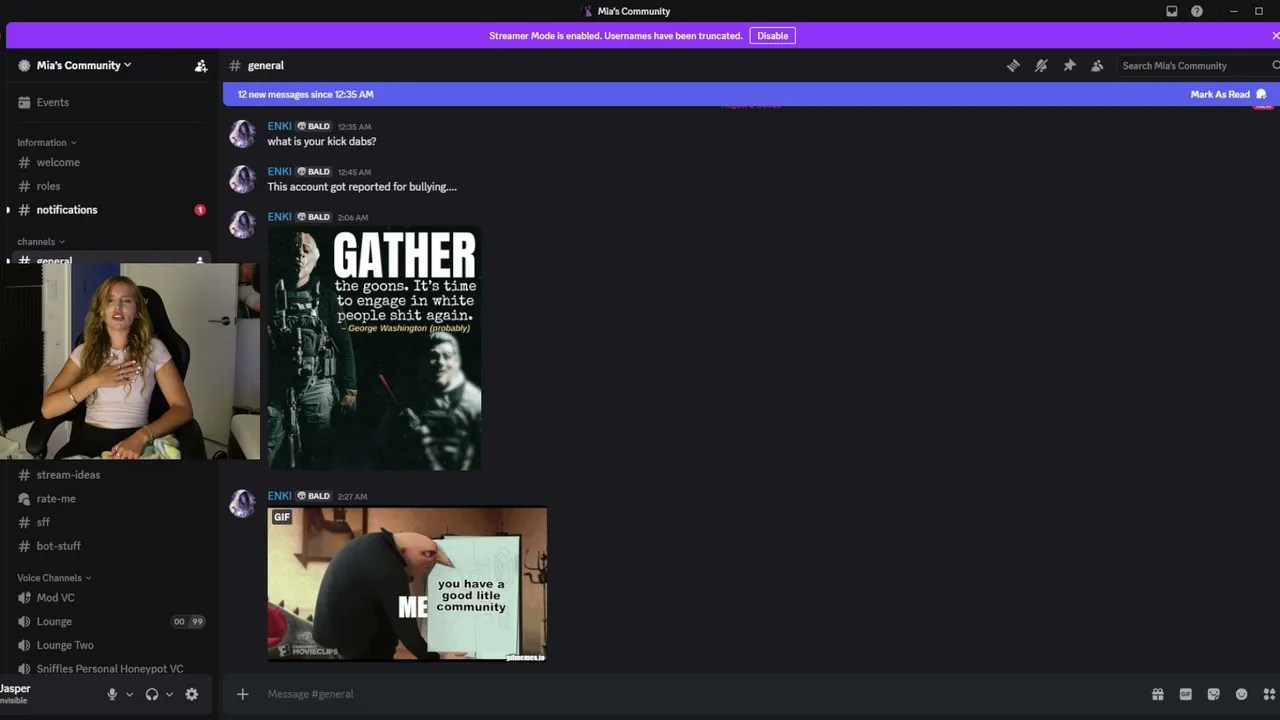The height and width of the screenshot is (720, 1280).
Task: Click the Jasper user panel name
Action: pos(15,689)
